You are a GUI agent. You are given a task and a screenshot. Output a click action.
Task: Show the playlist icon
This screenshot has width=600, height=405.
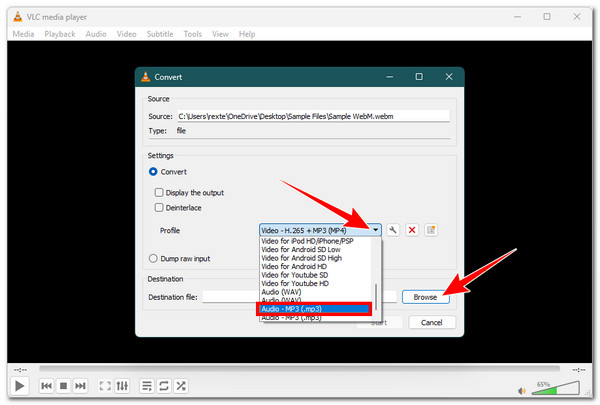(x=147, y=385)
